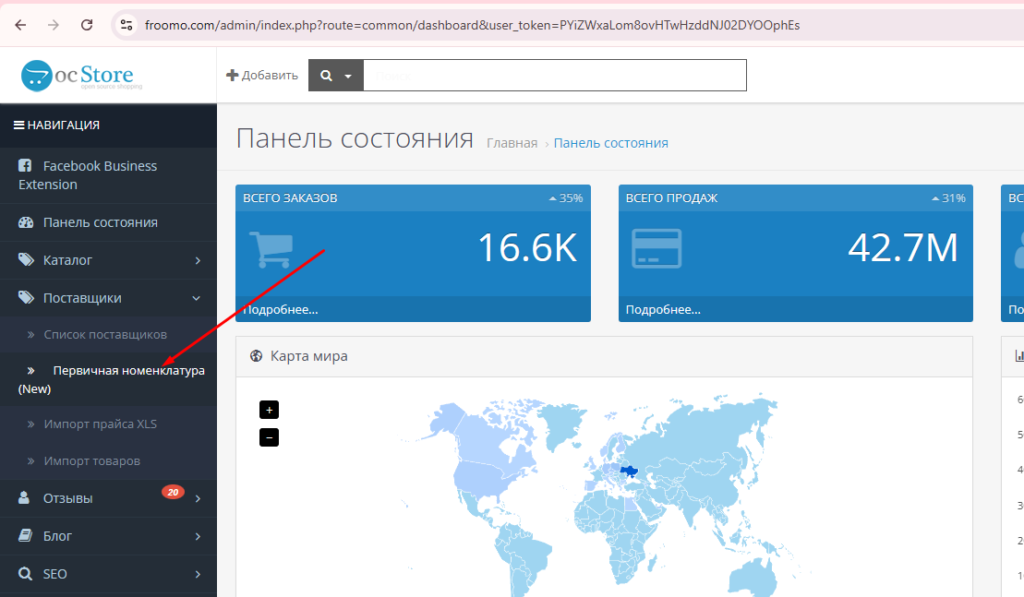Open Импорт прайса XLS submenu item
The width and height of the screenshot is (1024, 597).
(100, 424)
